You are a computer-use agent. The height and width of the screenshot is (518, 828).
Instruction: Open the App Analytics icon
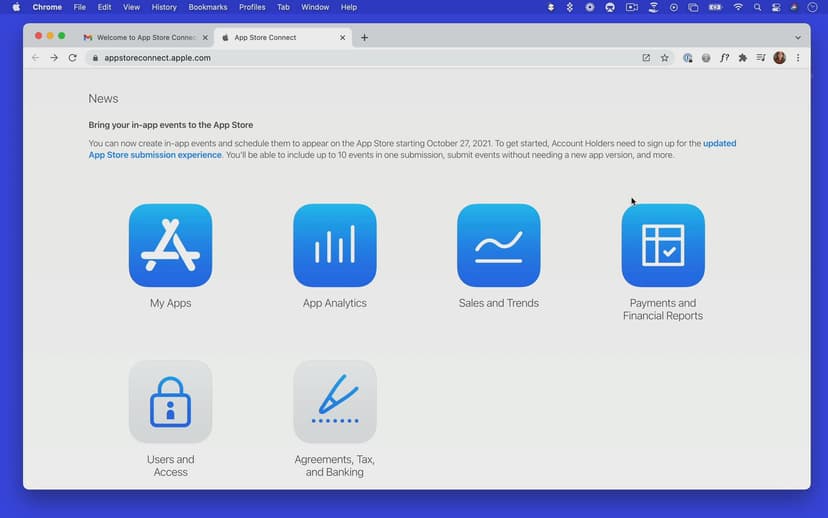click(x=334, y=246)
